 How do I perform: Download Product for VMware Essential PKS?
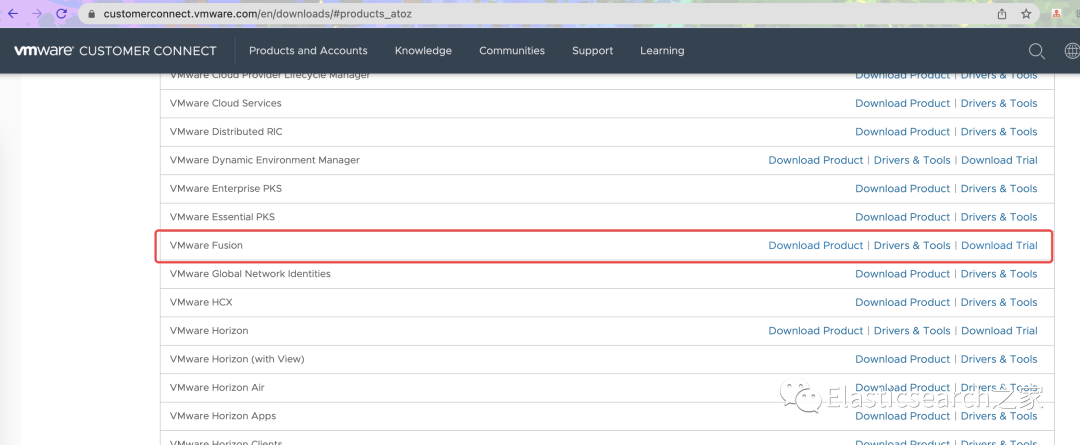click(902, 217)
